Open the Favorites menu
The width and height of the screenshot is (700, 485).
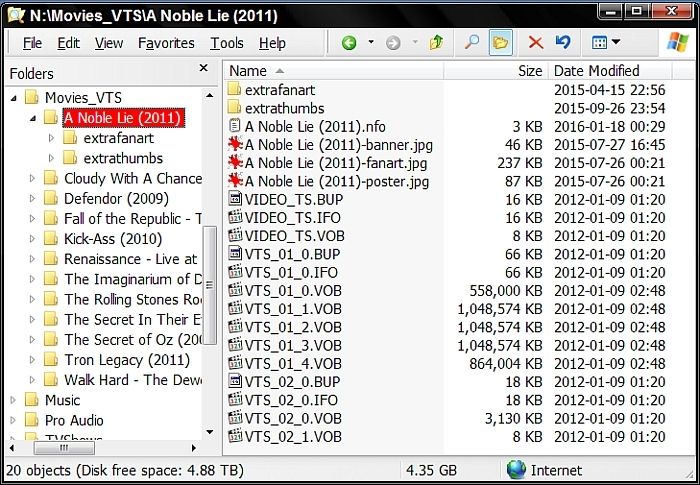pyautogui.click(x=166, y=43)
